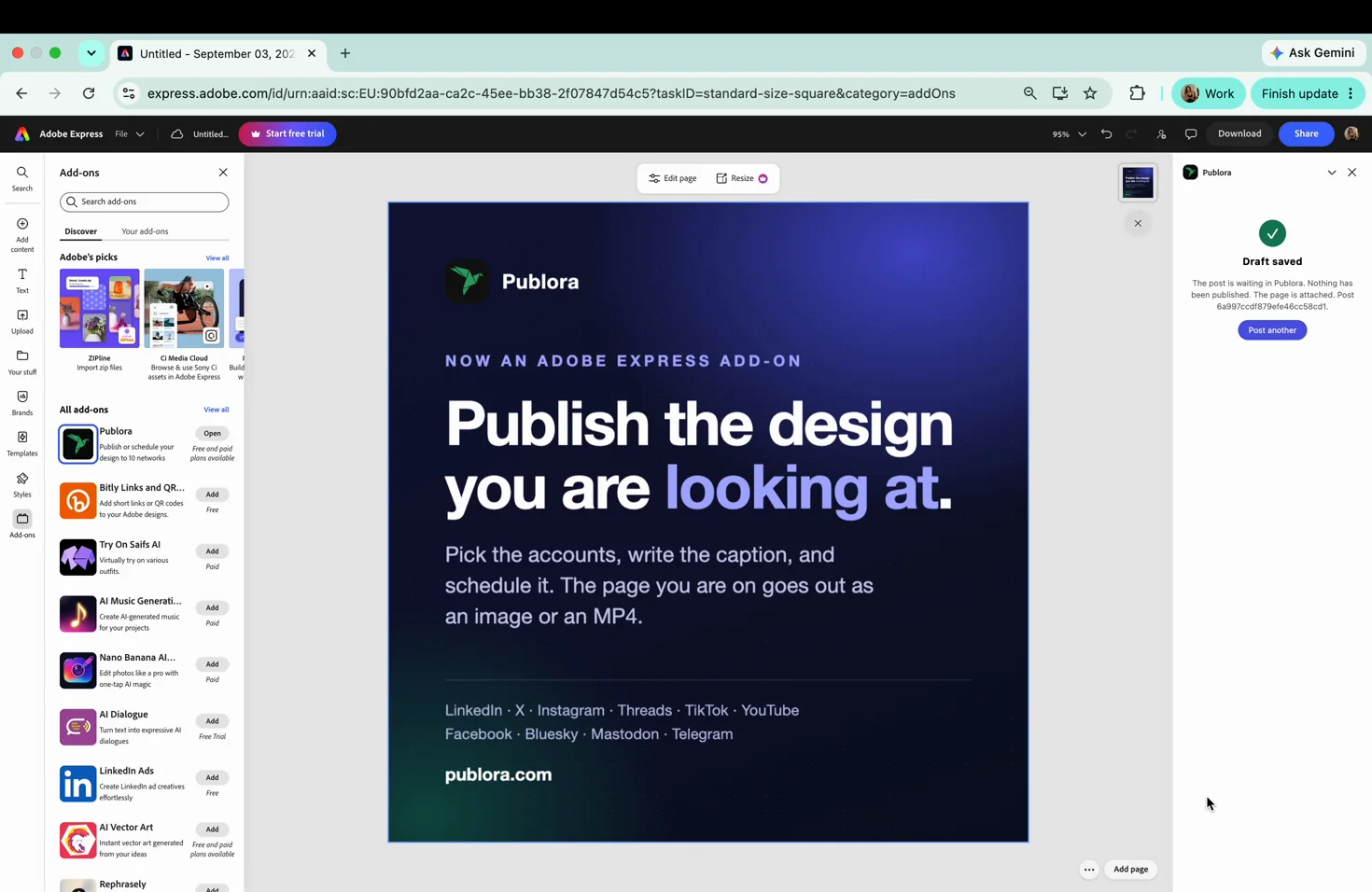
Task: Add LinkedIn Ads add-on
Action: tap(212, 778)
